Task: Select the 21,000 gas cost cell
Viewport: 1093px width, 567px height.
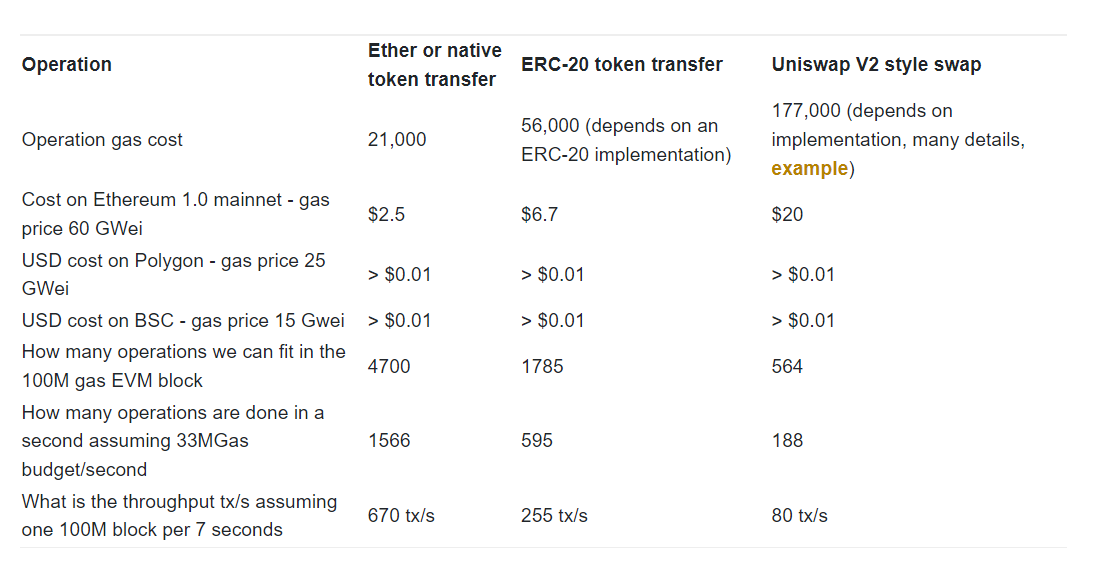Action: [x=397, y=139]
